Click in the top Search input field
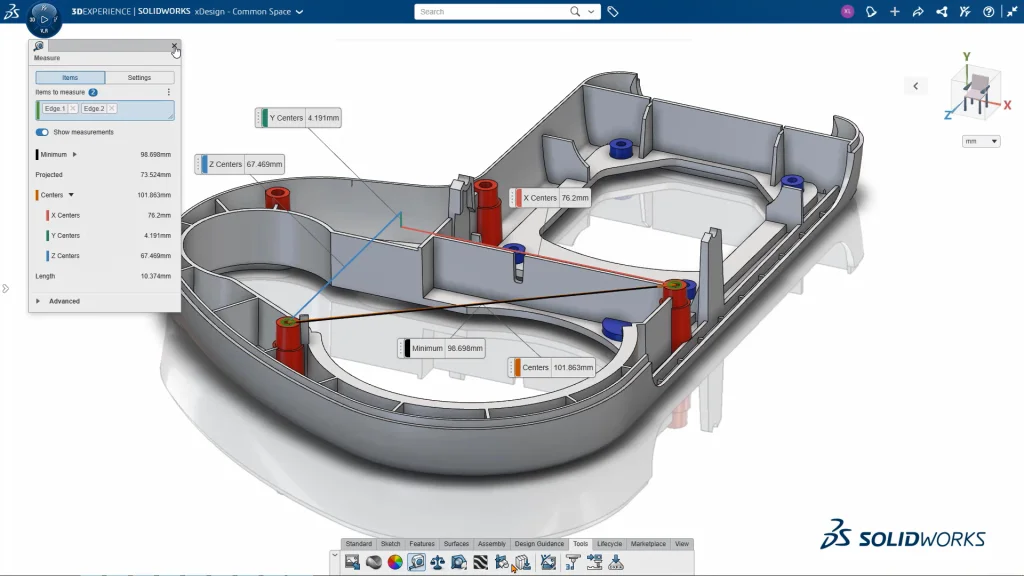Viewport: 1024px width, 576px height. 490,12
